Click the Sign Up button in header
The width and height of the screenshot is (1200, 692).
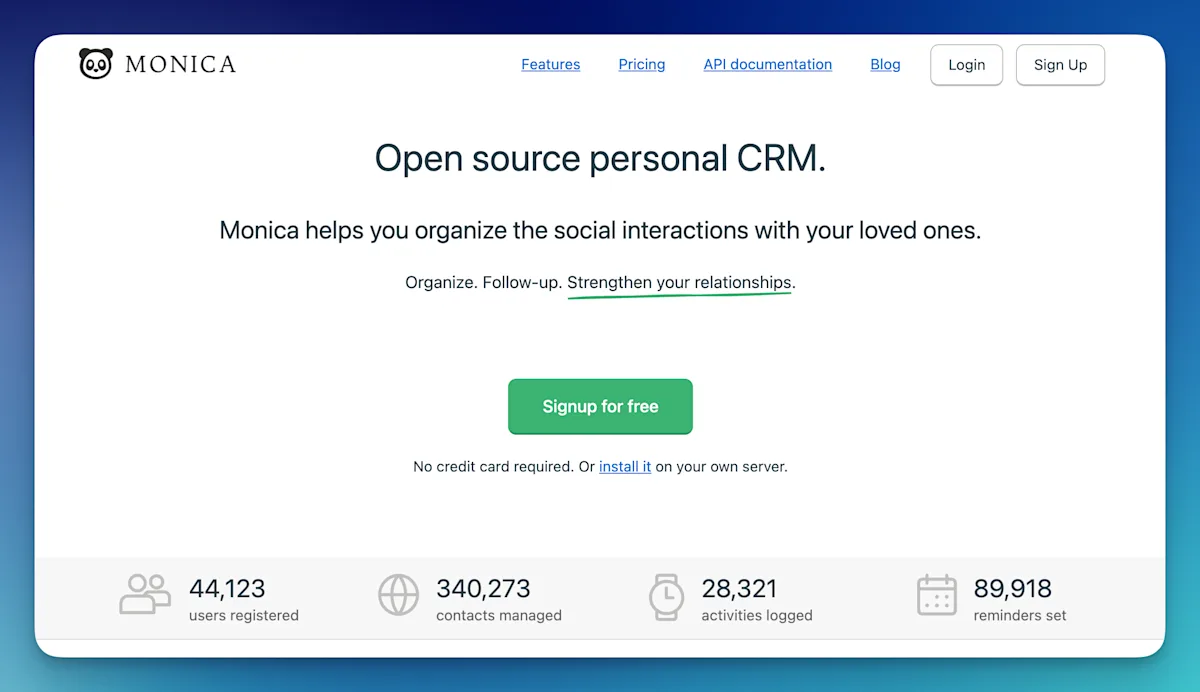pos(1060,65)
